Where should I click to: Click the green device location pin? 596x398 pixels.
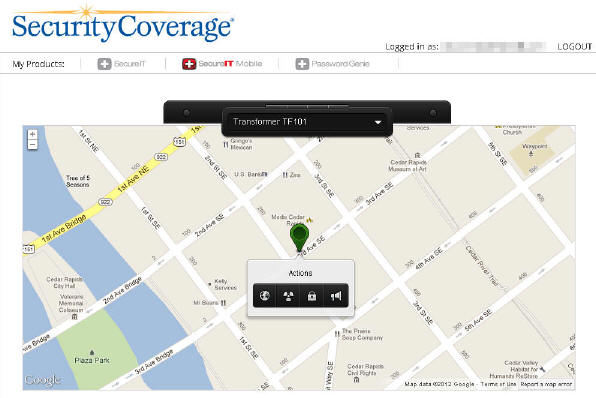pyautogui.click(x=299, y=238)
